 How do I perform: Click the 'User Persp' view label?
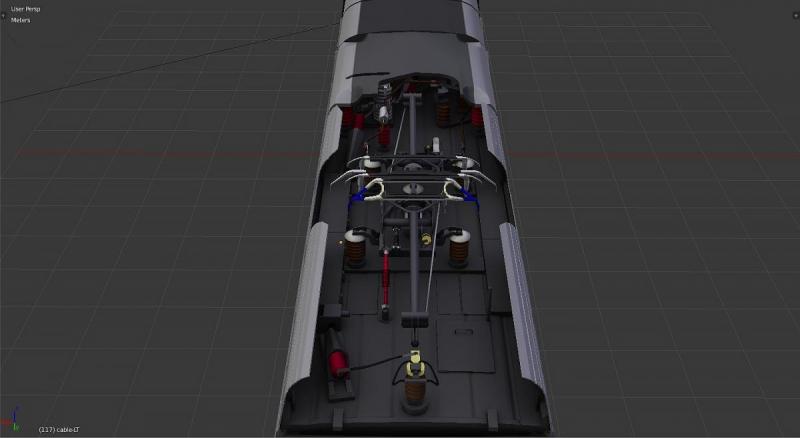point(26,9)
